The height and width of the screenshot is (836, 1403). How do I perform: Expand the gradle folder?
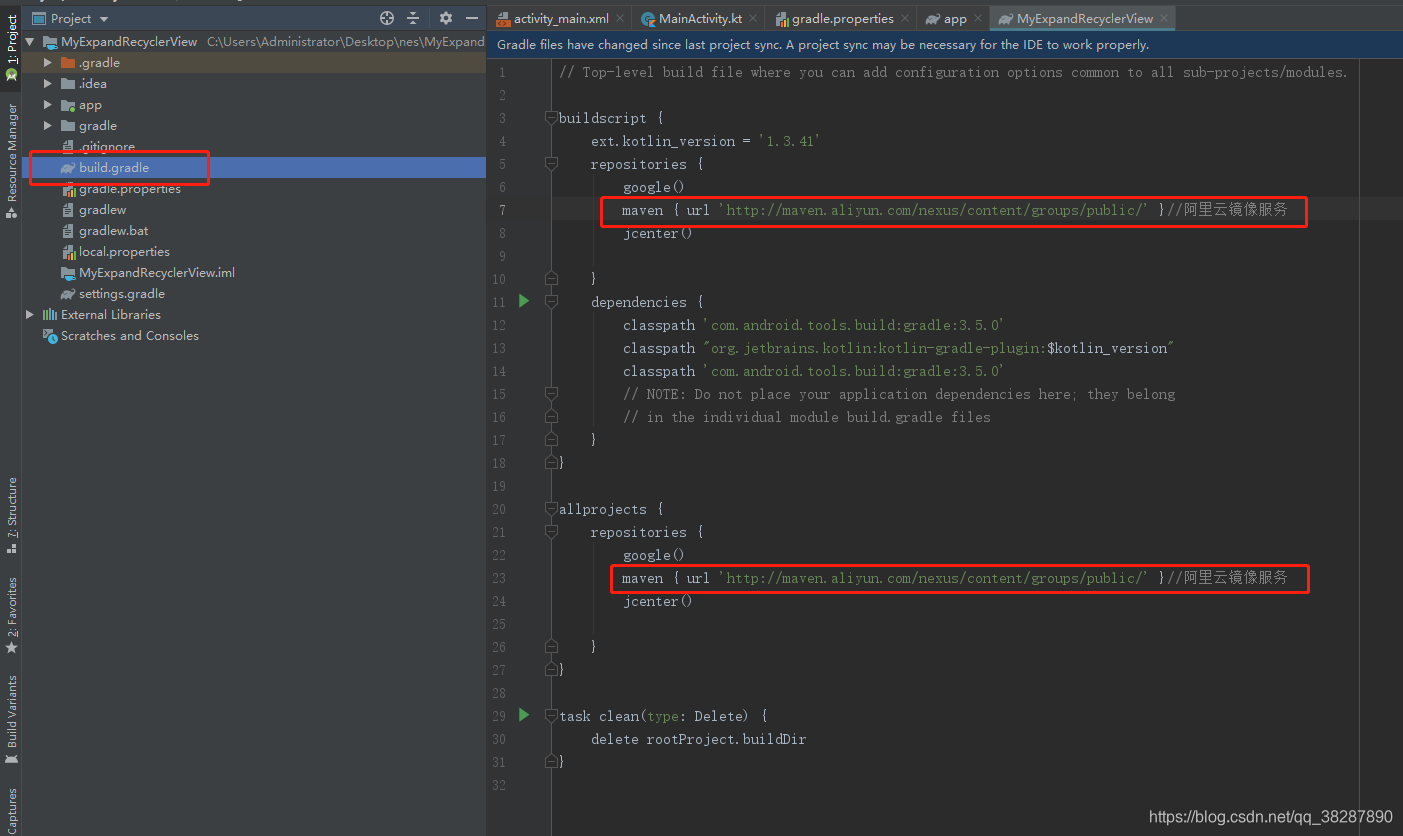click(48, 126)
